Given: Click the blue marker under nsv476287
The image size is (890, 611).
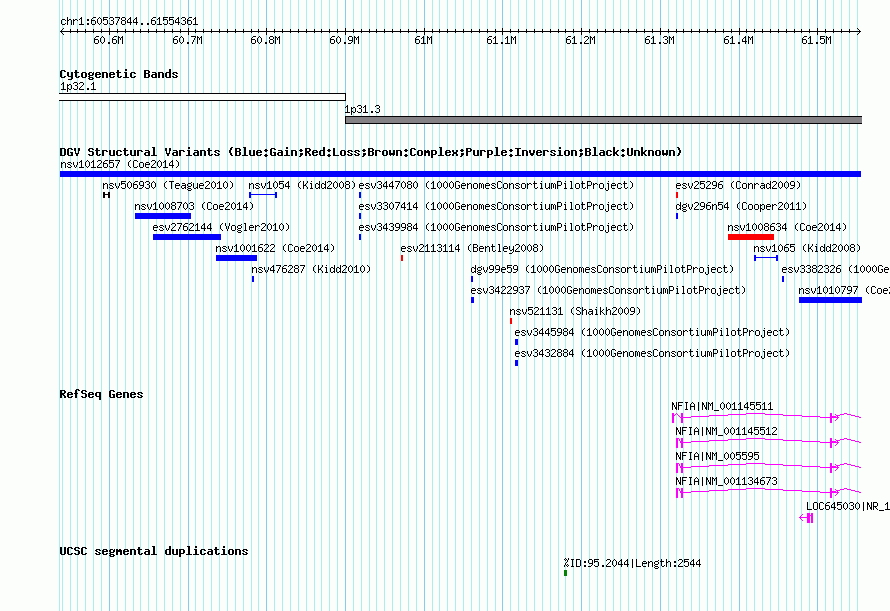Looking at the screenshot, I should coord(253,279).
